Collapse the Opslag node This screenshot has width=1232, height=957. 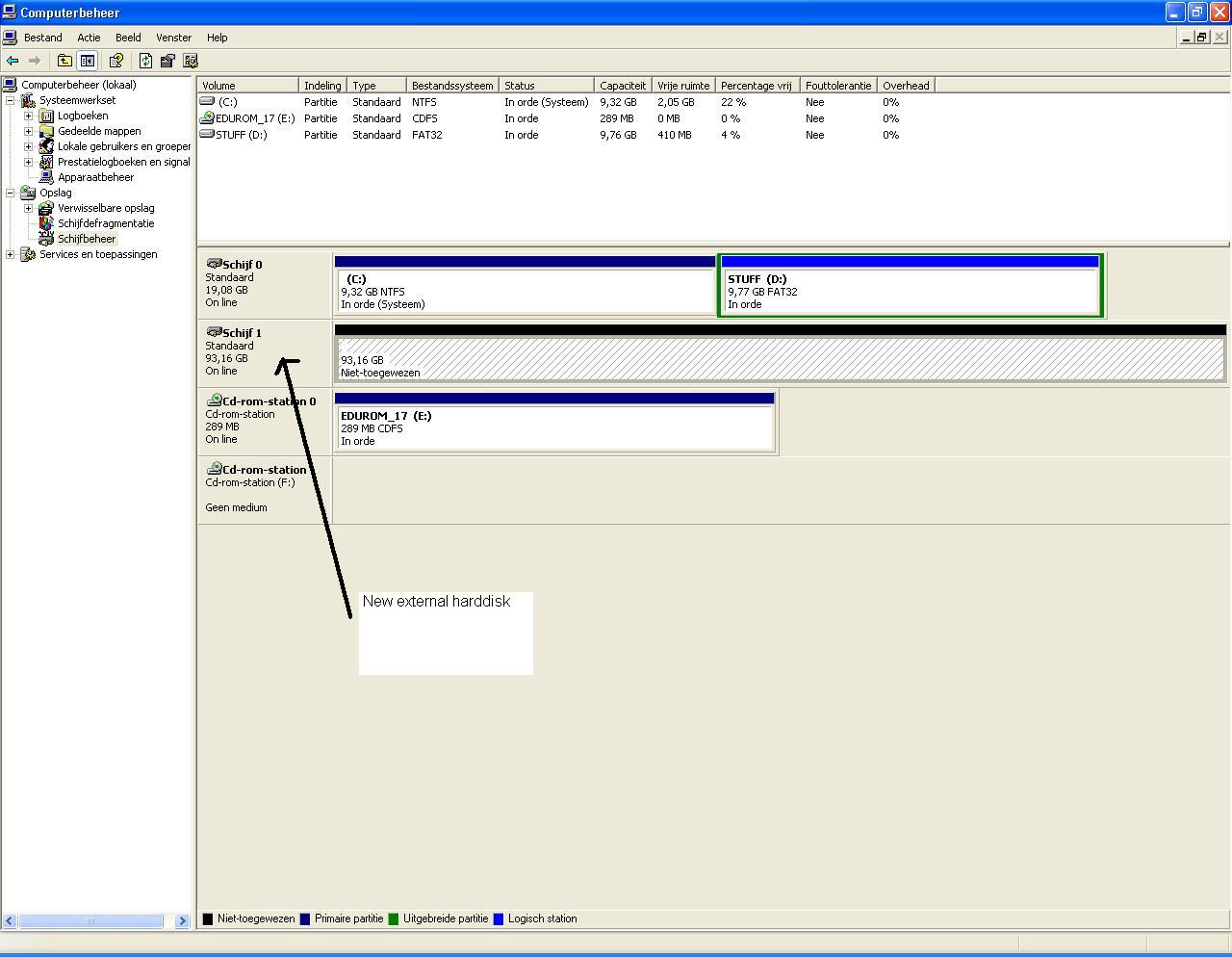[11, 193]
